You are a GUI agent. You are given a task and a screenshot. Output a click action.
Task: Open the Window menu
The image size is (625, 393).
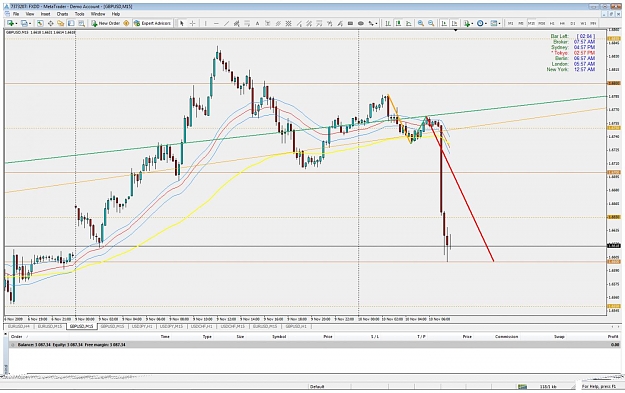(x=98, y=14)
